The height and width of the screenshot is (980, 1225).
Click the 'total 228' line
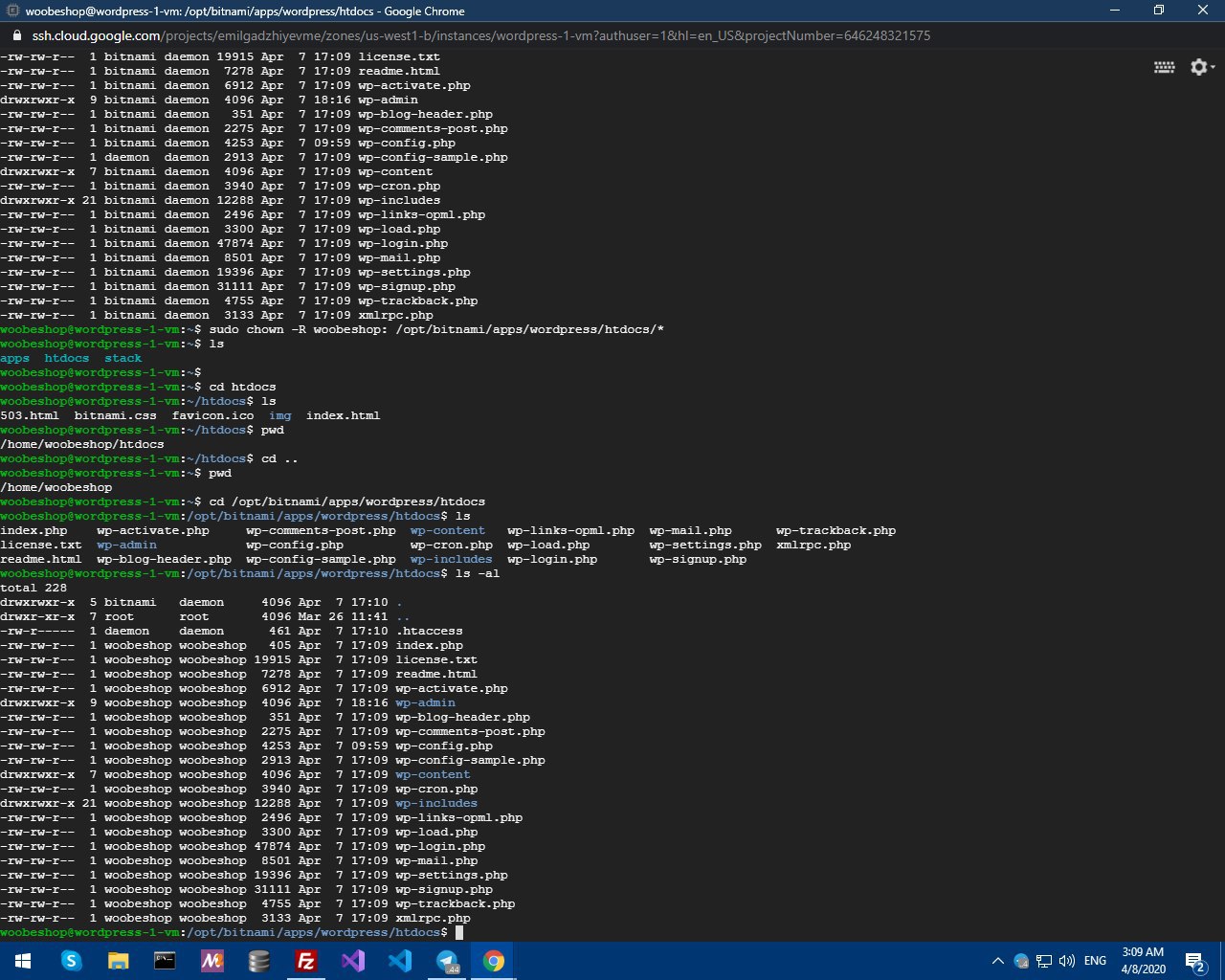(x=33, y=588)
